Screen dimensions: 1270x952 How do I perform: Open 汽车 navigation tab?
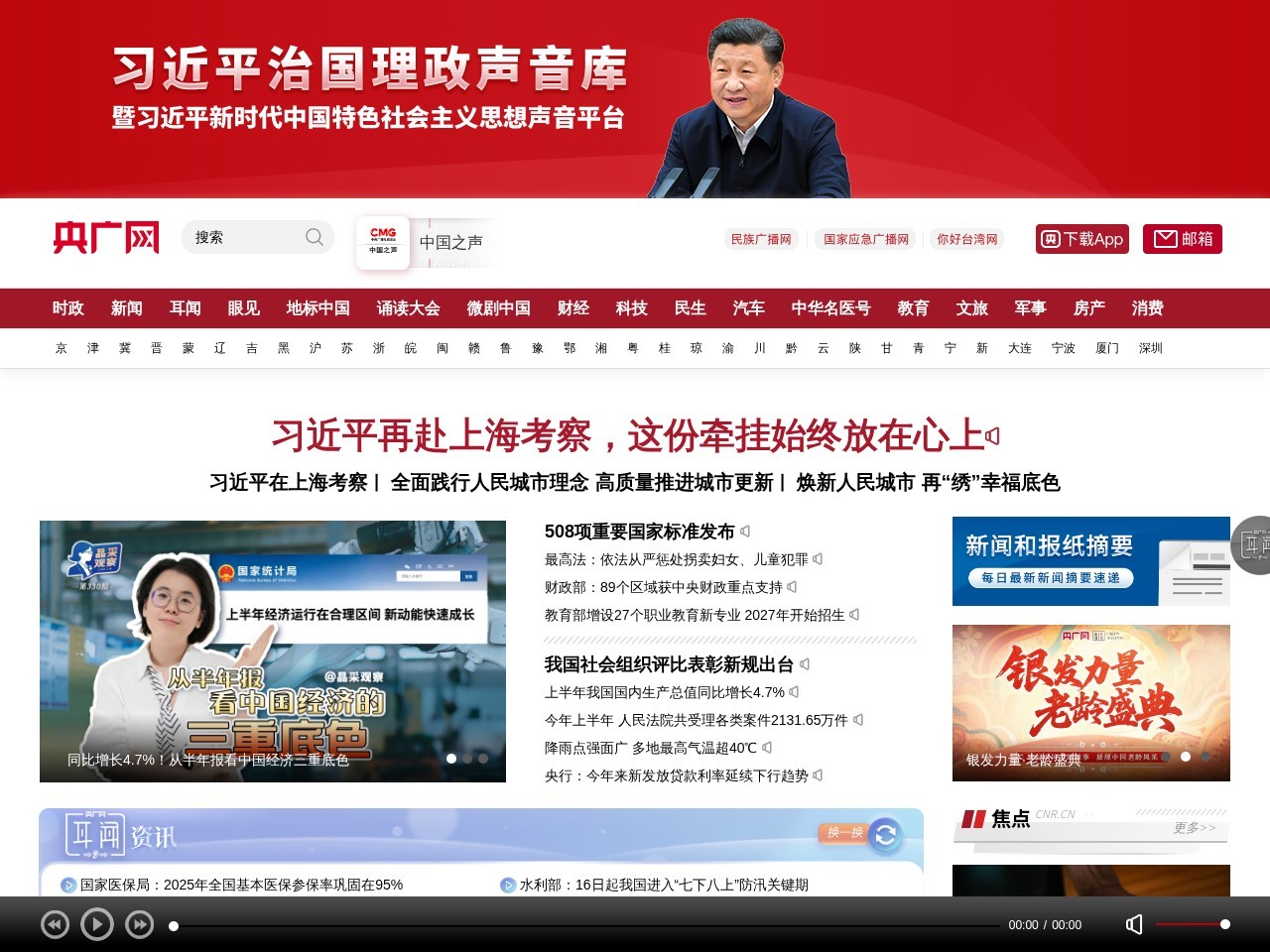point(749,308)
